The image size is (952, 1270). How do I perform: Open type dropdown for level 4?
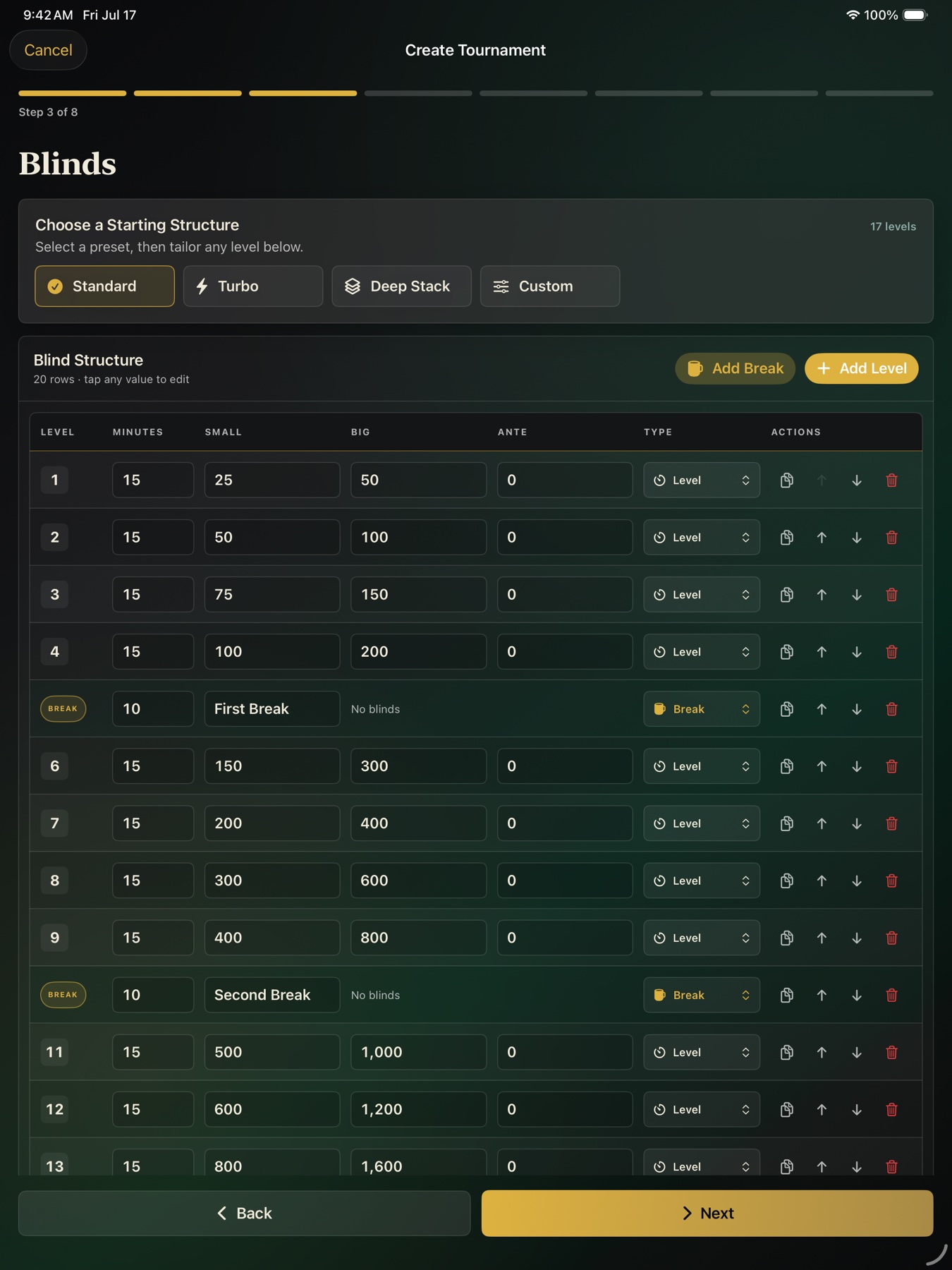[x=702, y=652]
